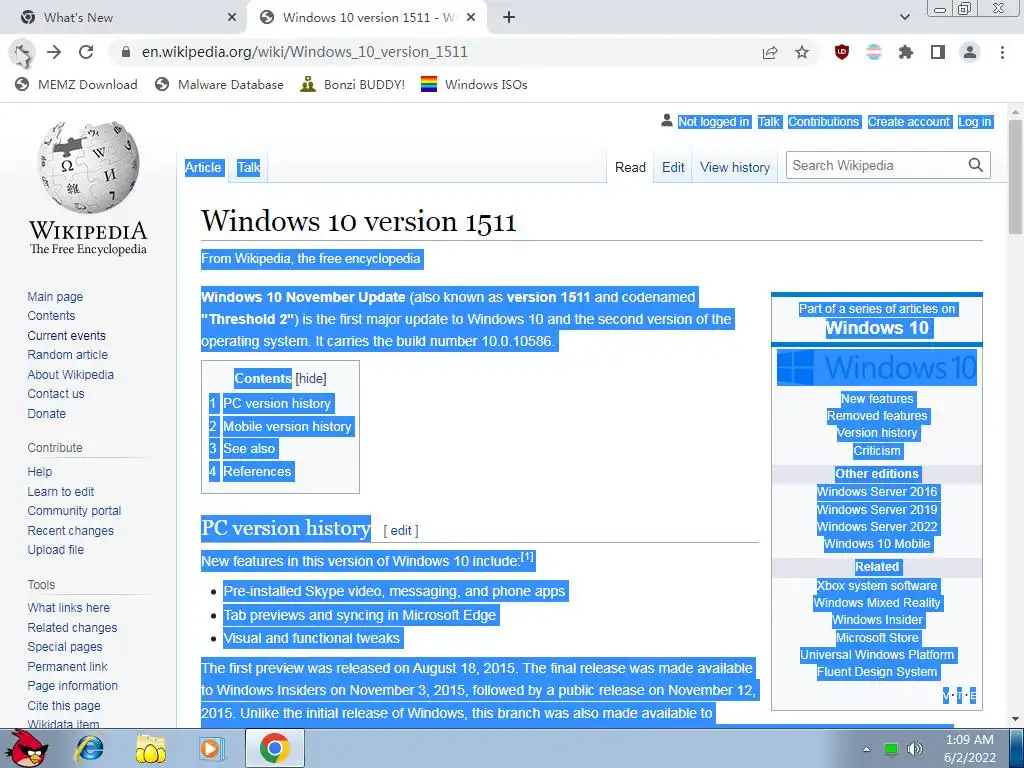The image size is (1024, 768).
Task: Open the Fluent Design System link
Action: (877, 671)
